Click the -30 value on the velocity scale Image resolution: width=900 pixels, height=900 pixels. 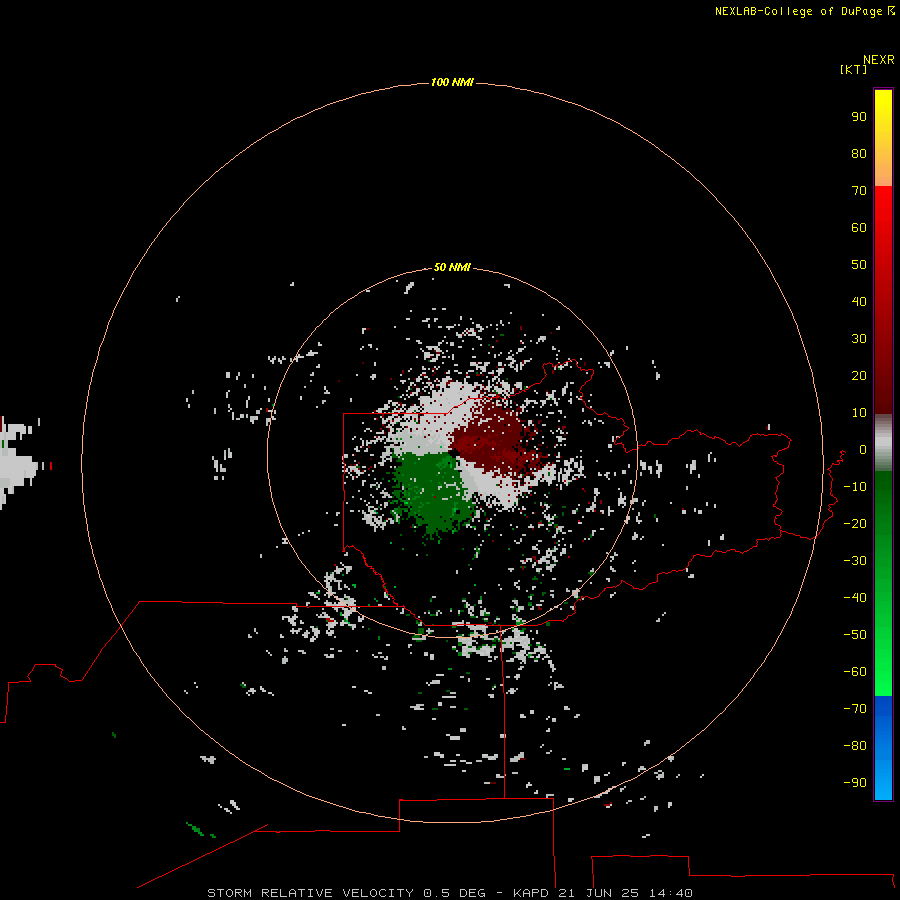point(855,561)
